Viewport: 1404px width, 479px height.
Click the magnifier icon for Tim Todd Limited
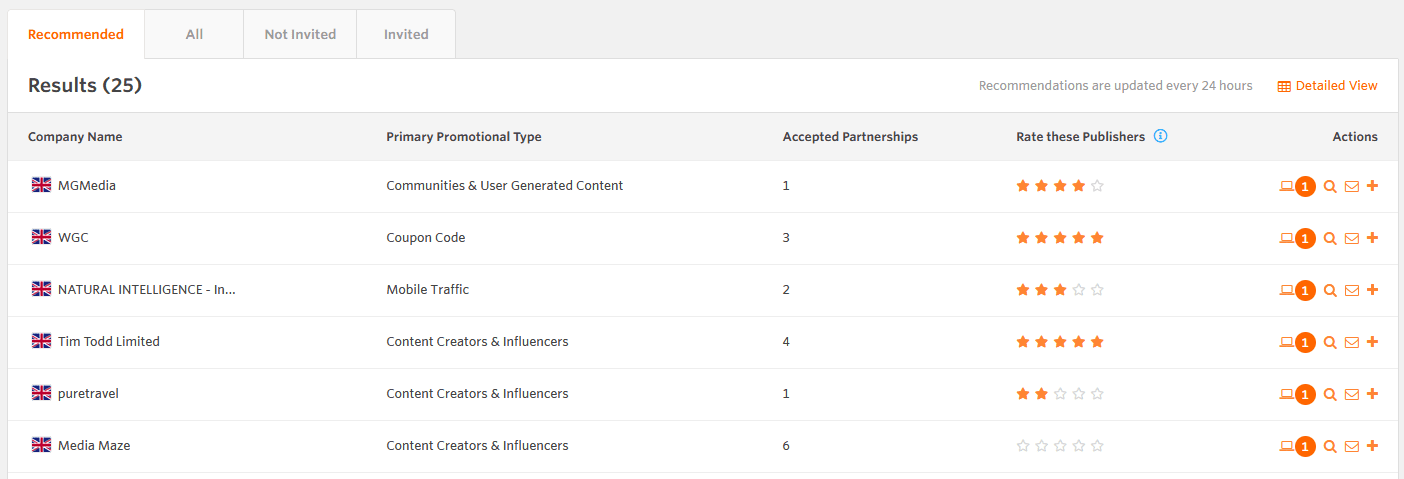(1330, 342)
